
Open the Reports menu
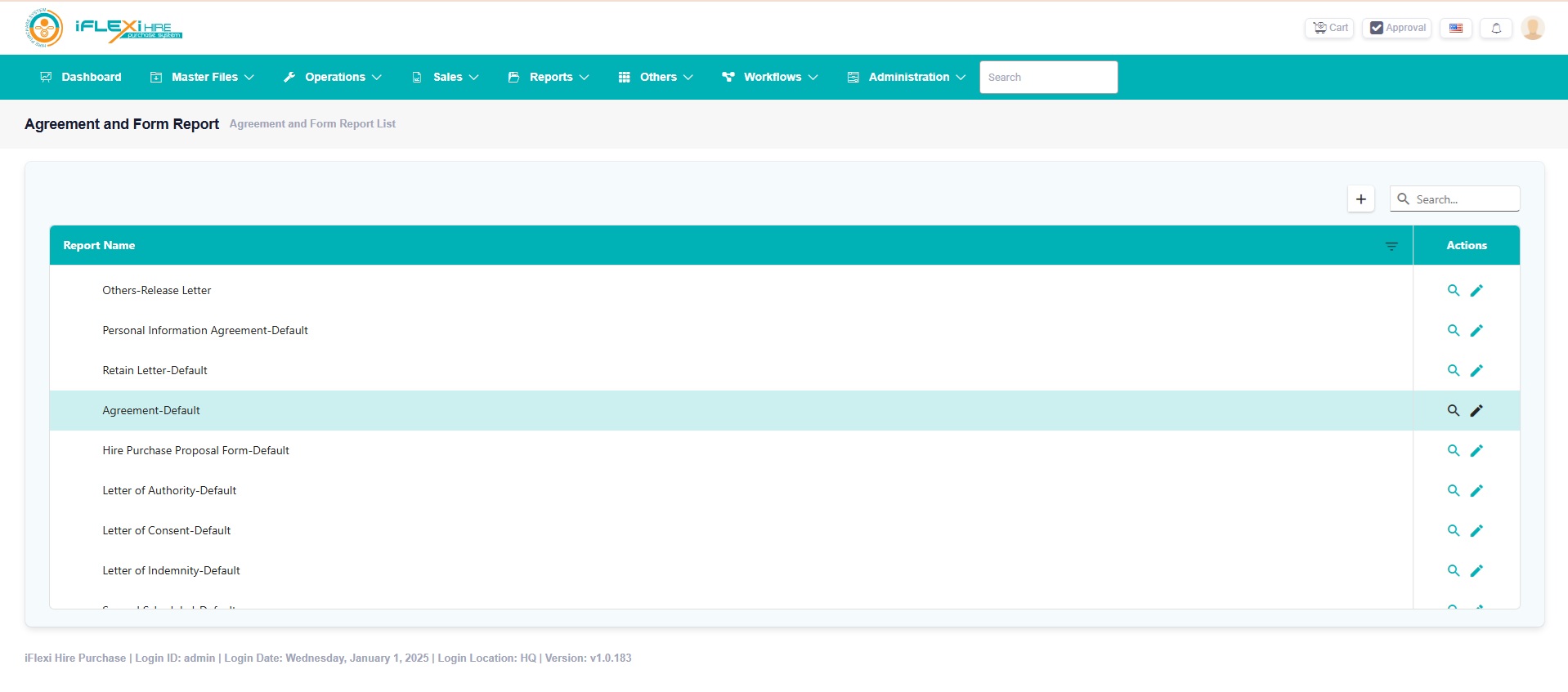[x=549, y=78]
